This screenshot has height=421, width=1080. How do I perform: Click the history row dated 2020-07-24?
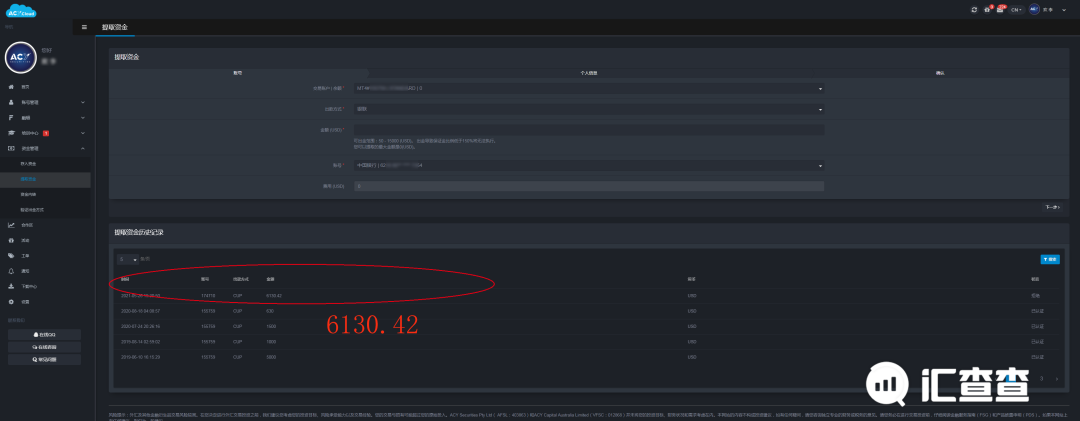tap(589, 326)
